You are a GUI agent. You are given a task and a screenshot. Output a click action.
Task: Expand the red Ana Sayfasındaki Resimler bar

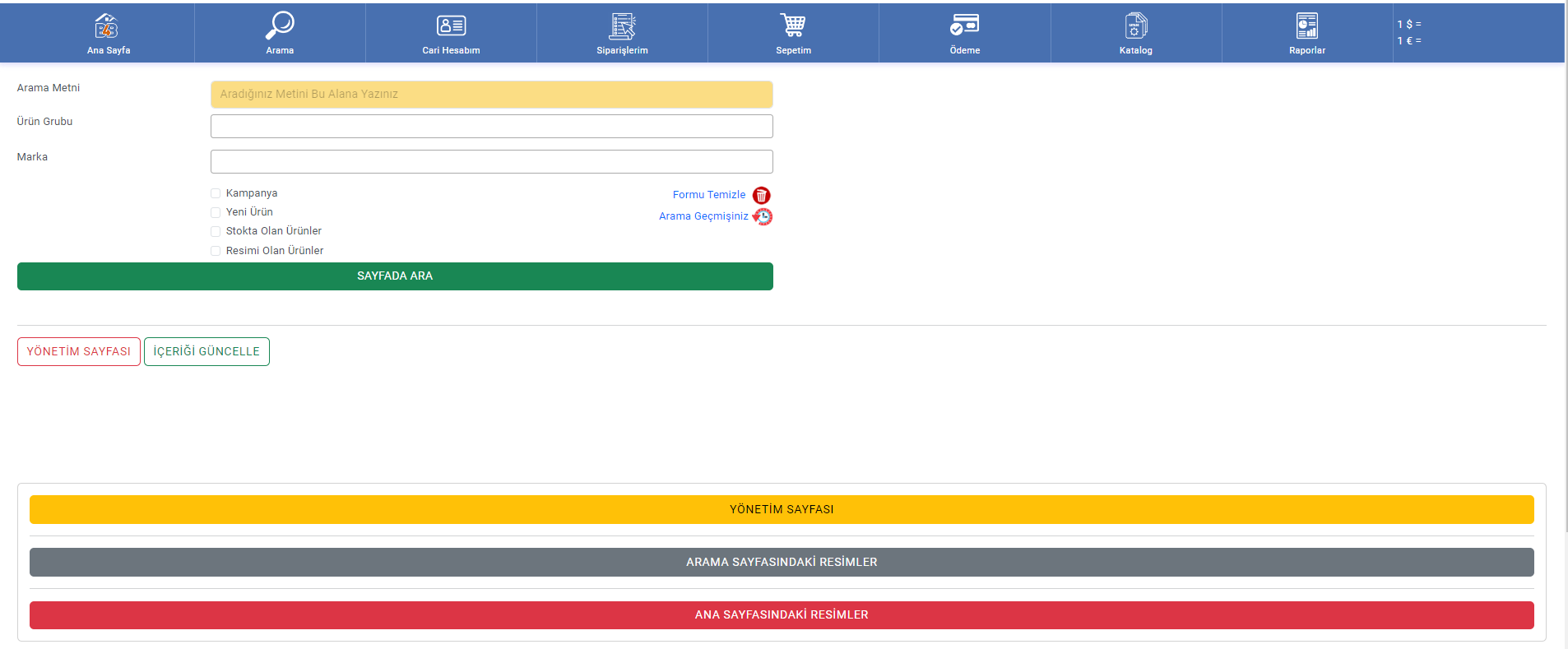(x=781, y=615)
